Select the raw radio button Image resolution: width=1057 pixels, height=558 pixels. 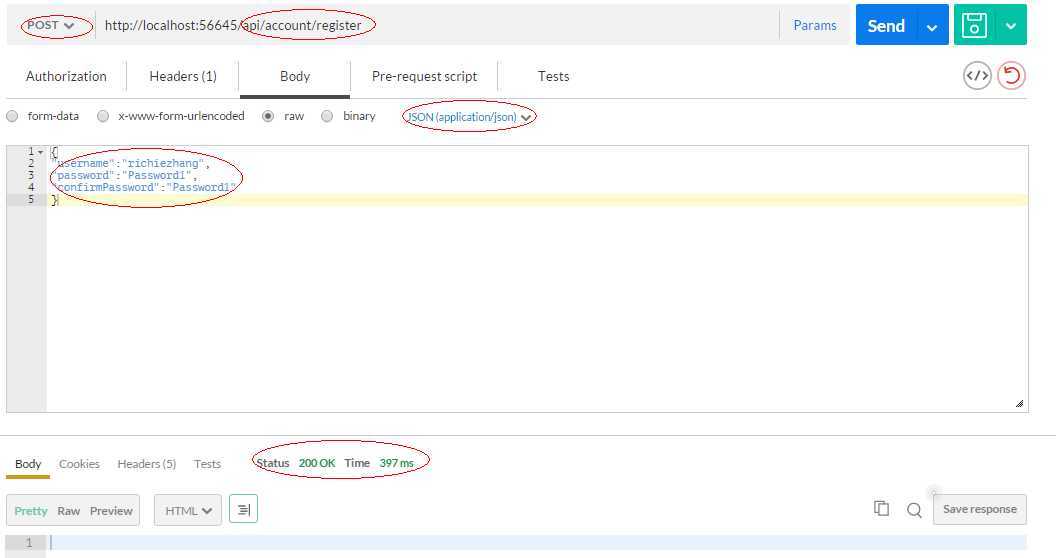(268, 116)
